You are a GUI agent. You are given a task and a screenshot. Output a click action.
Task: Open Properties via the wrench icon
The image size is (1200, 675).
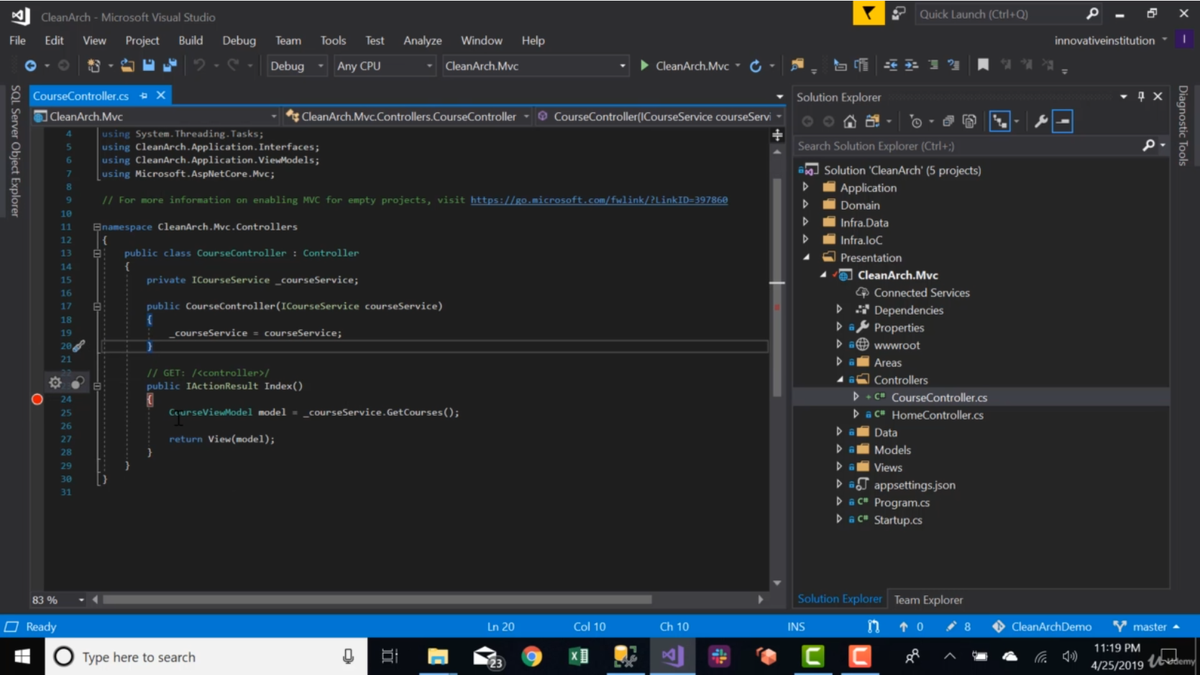coord(1041,122)
